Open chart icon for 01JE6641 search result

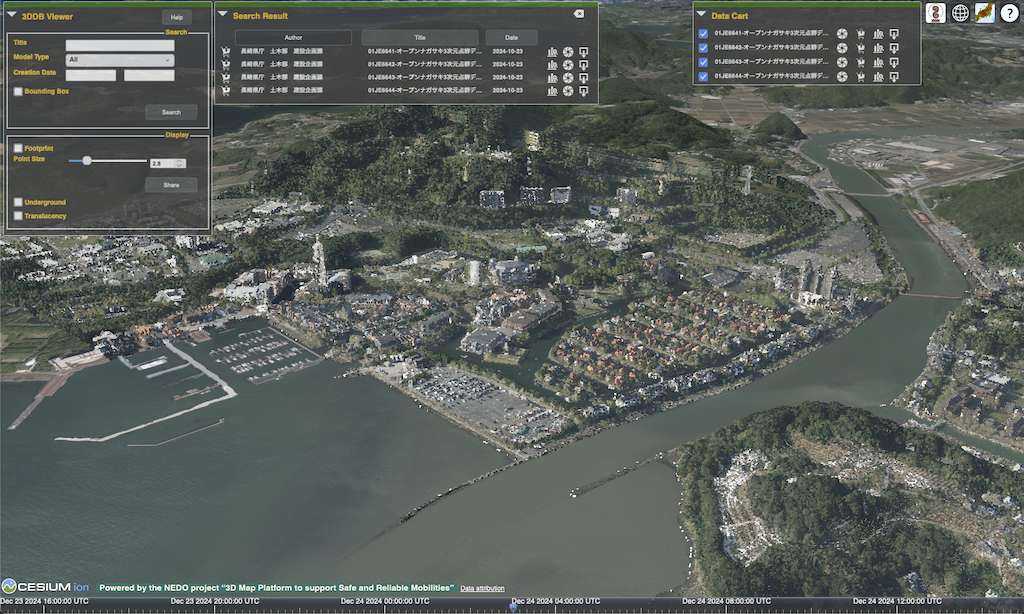pyautogui.click(x=552, y=52)
